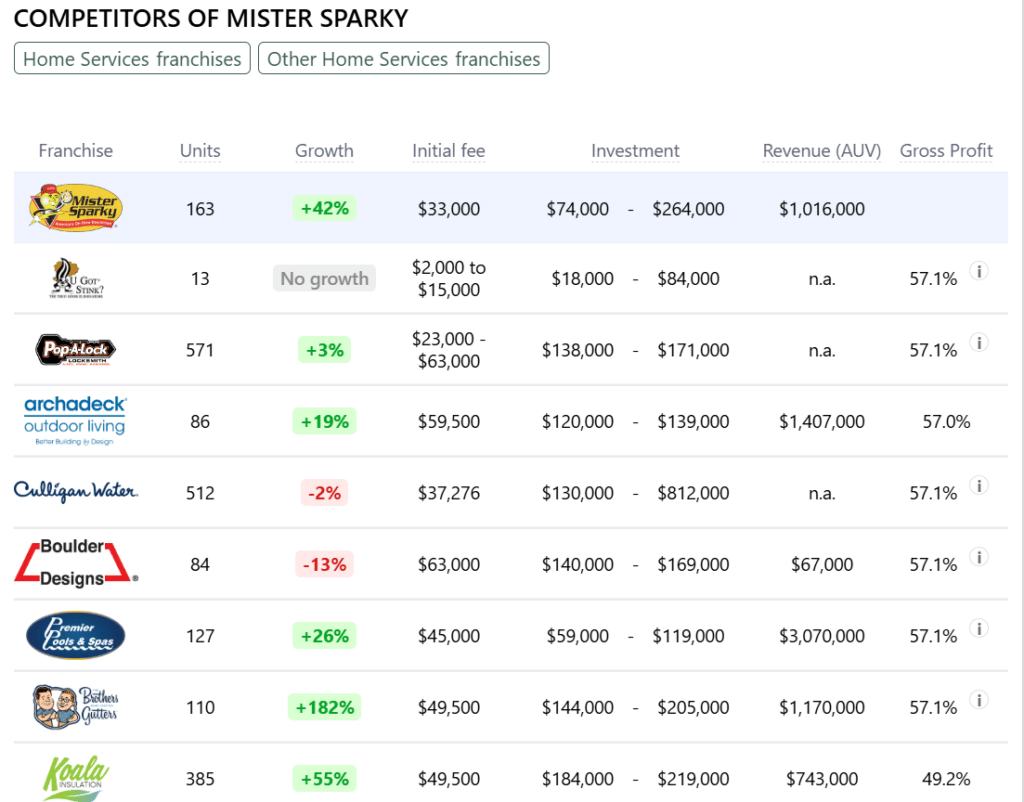This screenshot has height=802, width=1024.
Task: Click info icon in Boulder Designs row
Action: point(978,557)
